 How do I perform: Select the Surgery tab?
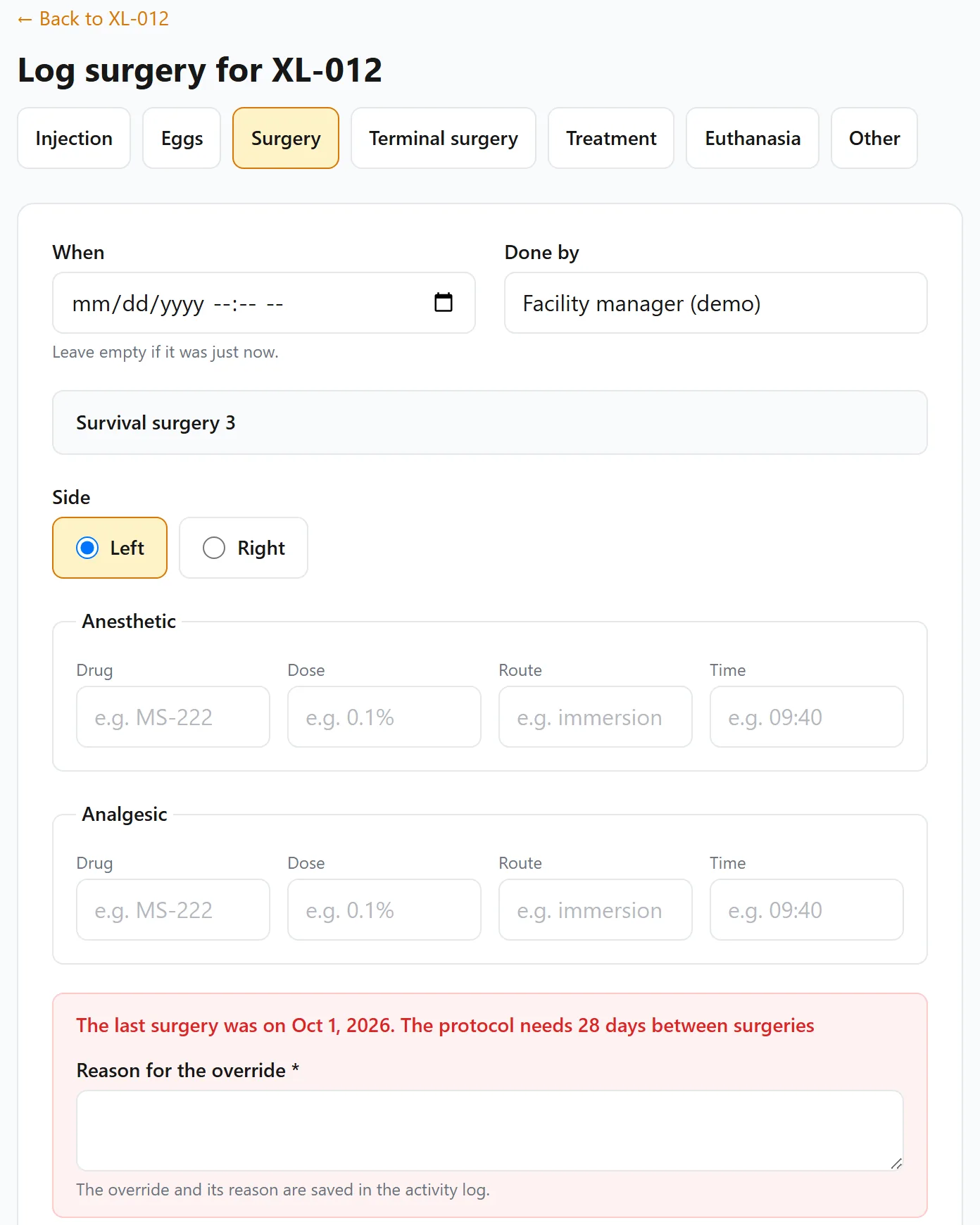tap(286, 138)
